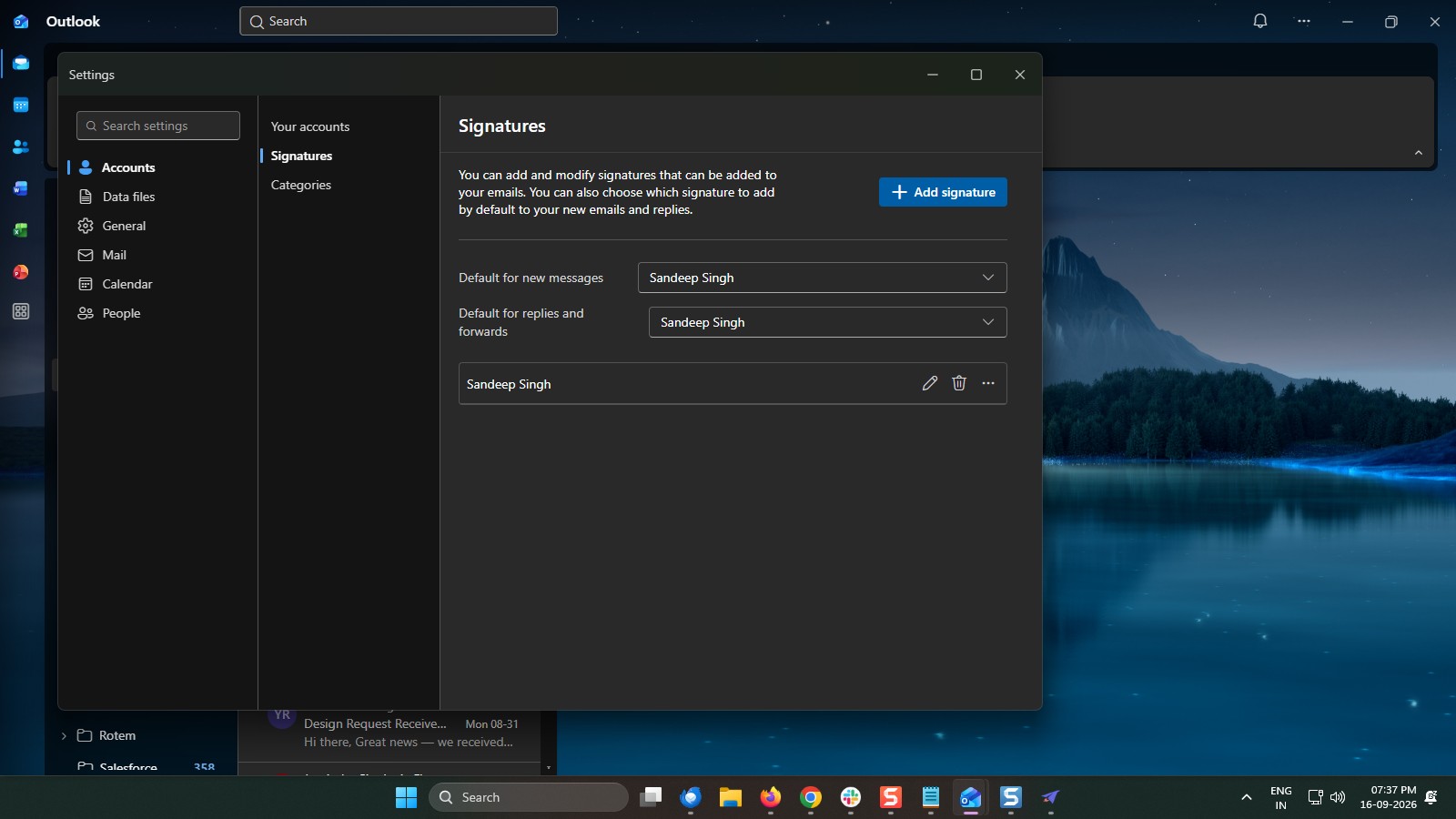This screenshot has width=1456, height=819.
Task: Open Thunderbird from the taskbar
Action: coord(691,797)
